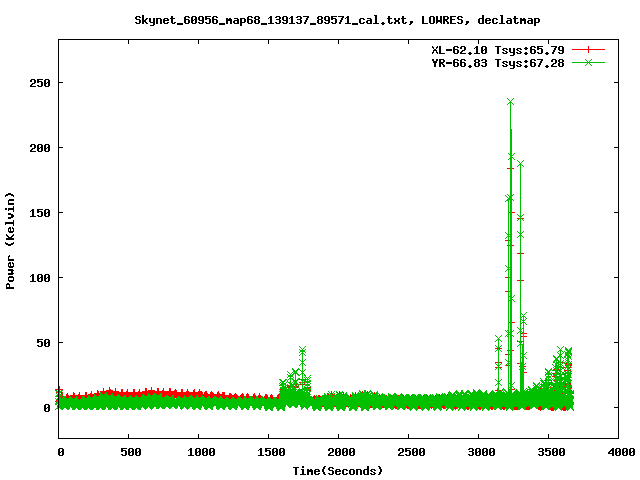Click the 150 tick label on y-axis
Image resolution: width=640 pixels, height=480 pixels.
point(40,213)
